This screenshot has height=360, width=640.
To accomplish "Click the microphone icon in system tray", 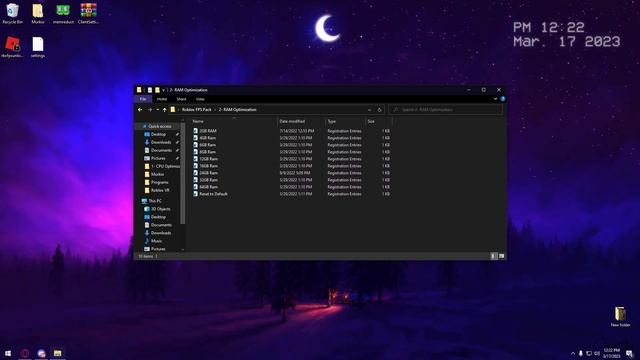I will (580, 353).
